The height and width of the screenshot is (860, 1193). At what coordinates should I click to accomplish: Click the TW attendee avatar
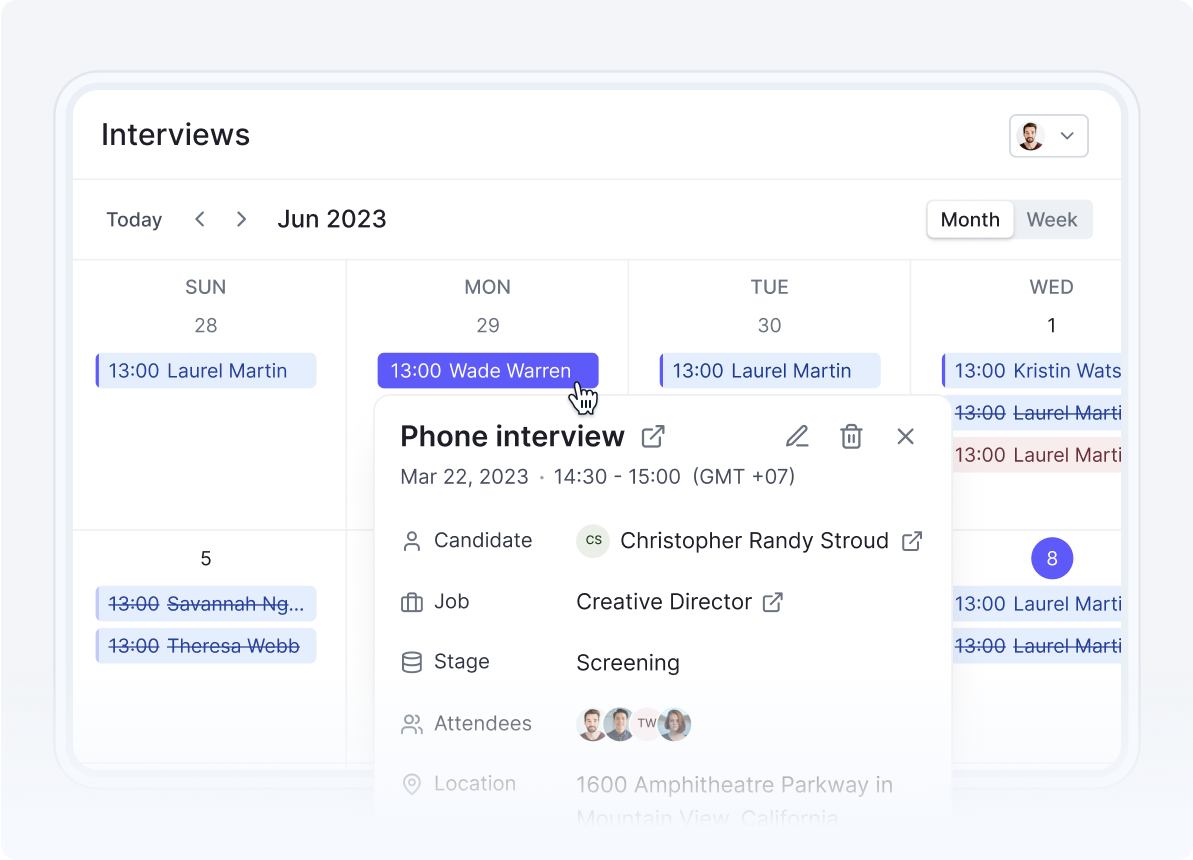coord(646,724)
